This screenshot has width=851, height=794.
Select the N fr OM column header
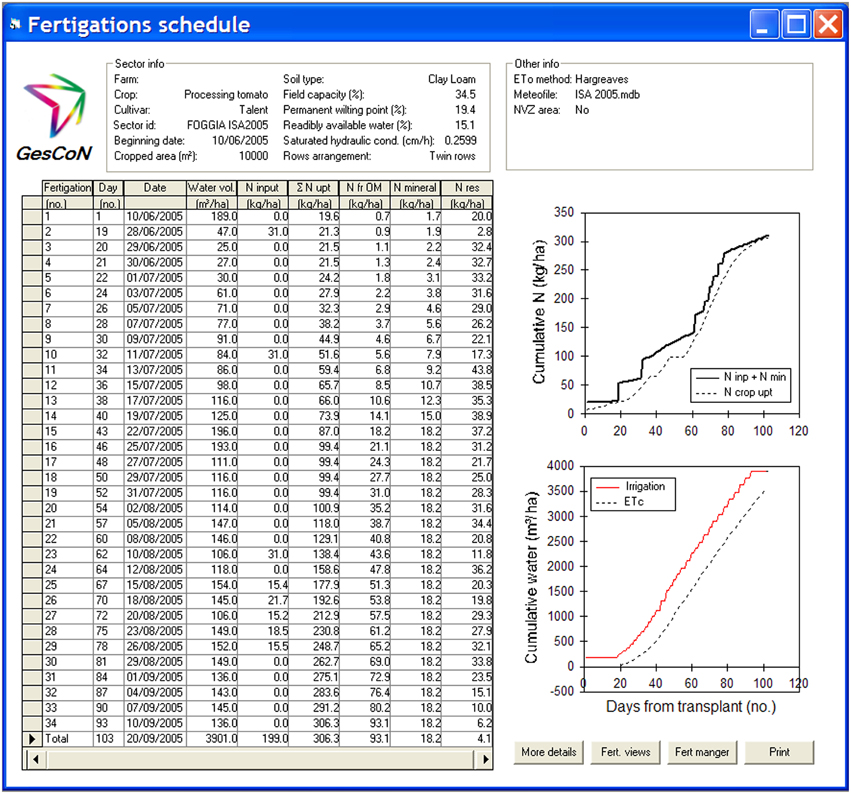(364, 188)
